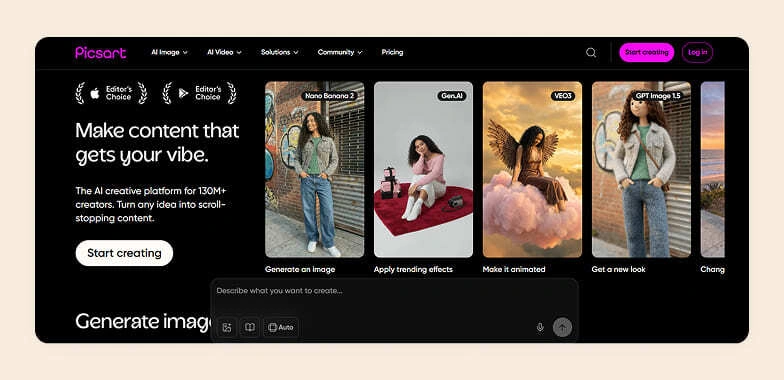Go to the Pricing page
This screenshot has width=784, height=380.
tap(392, 52)
